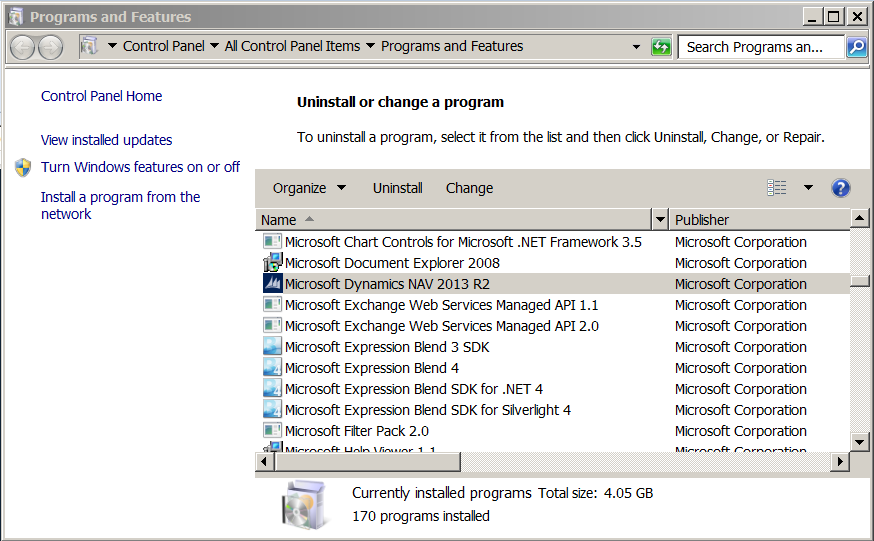Click the vertical scrollbar down arrow
This screenshot has width=874, height=541.
point(860,442)
